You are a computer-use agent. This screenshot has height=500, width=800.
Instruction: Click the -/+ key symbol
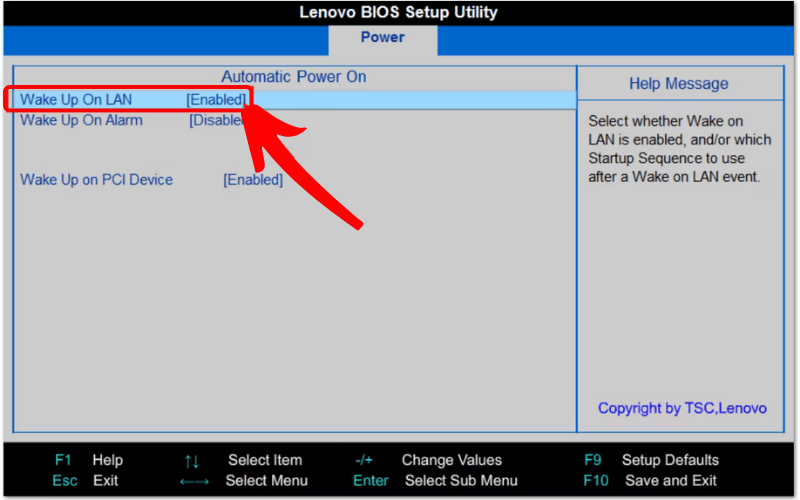pyautogui.click(x=363, y=460)
